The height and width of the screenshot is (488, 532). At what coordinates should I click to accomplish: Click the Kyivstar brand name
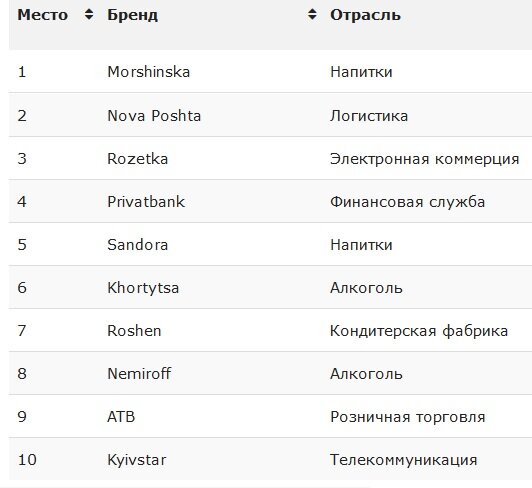(137, 460)
